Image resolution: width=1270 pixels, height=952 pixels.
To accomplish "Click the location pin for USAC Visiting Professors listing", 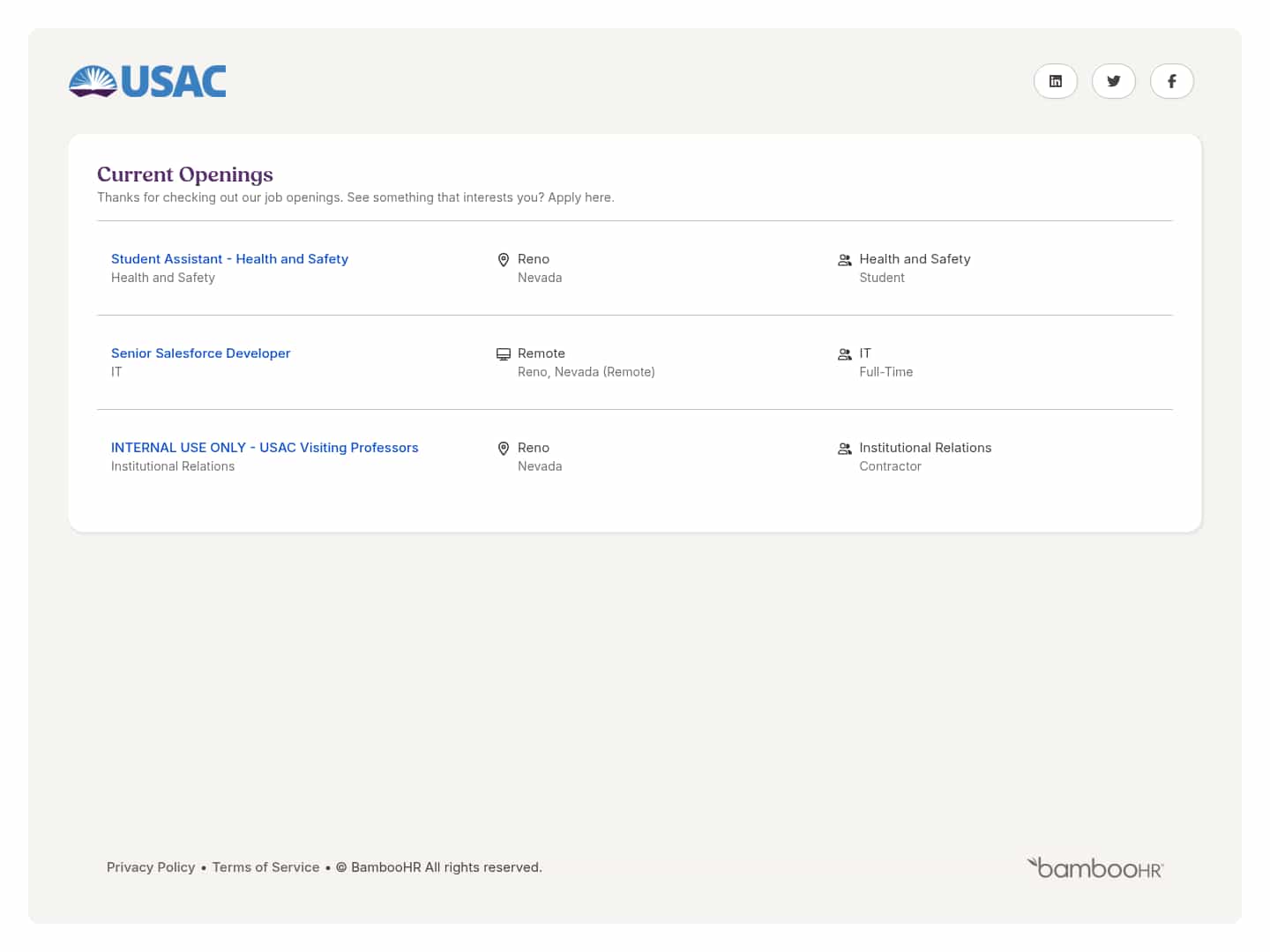I will click(504, 449).
